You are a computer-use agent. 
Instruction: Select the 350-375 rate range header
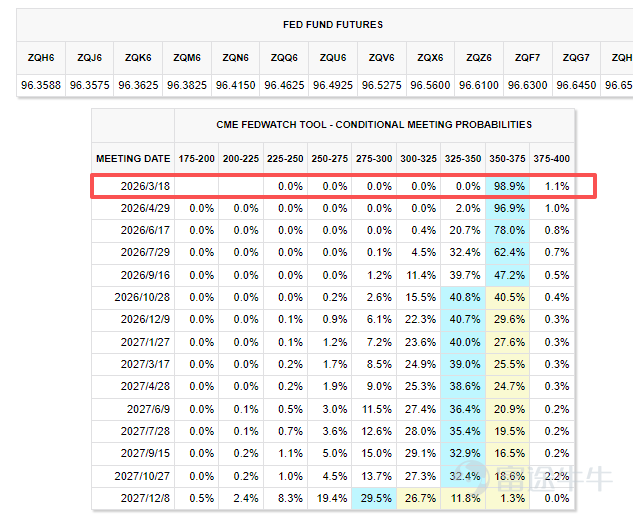click(507, 159)
